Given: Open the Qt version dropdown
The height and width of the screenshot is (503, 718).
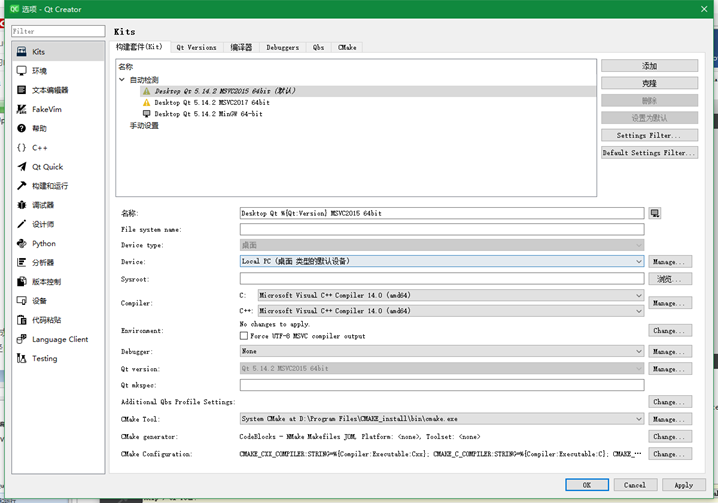Looking at the screenshot, I should click(x=442, y=368).
